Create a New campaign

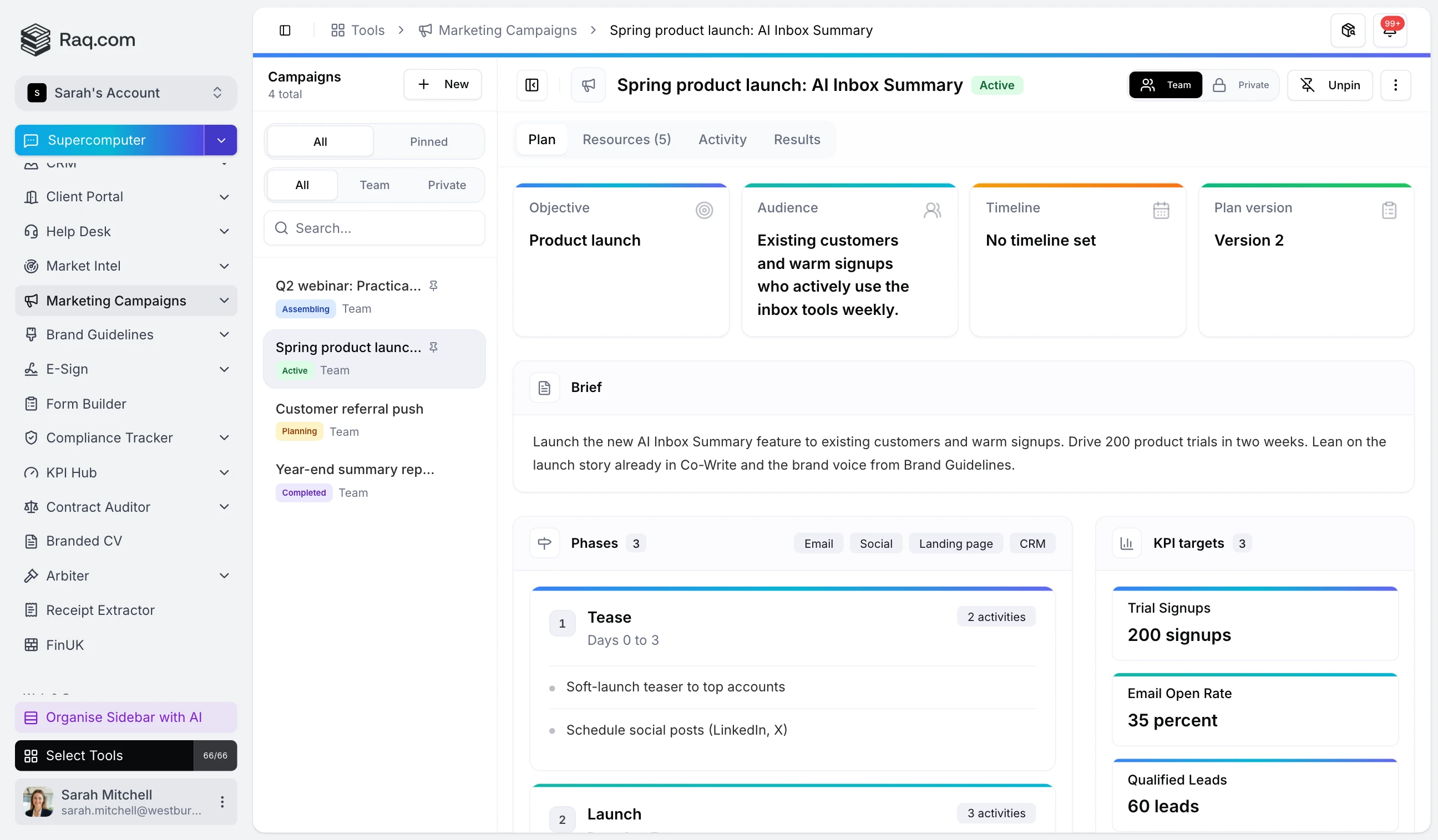pos(442,84)
